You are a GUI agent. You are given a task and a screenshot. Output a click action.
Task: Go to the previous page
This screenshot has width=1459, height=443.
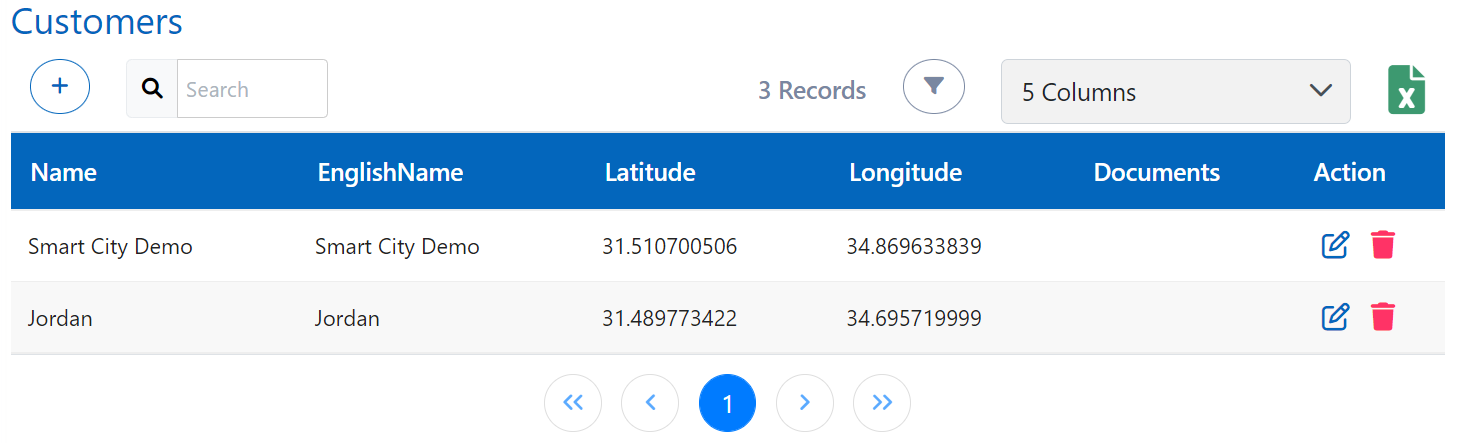[650, 403]
